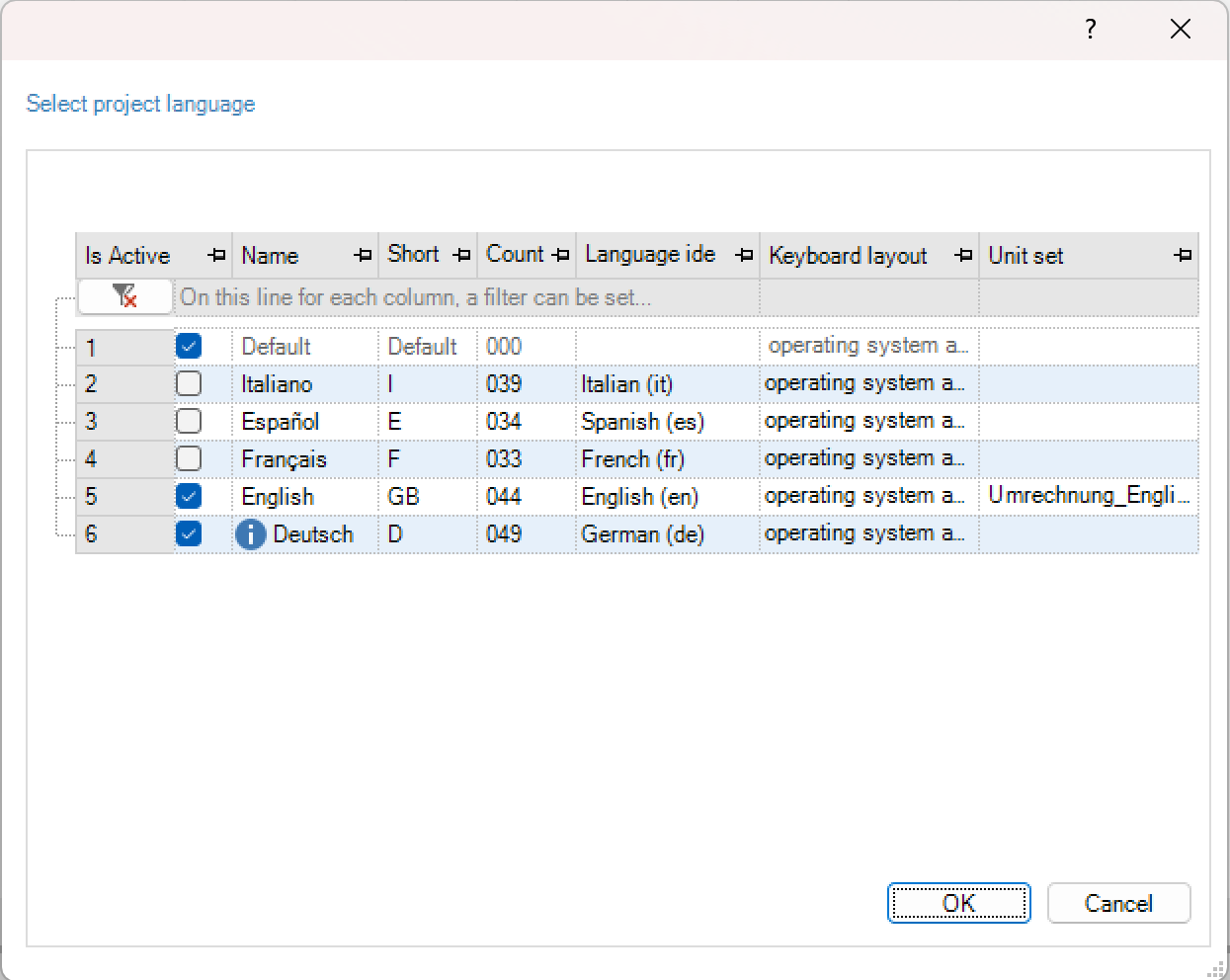Select row header number 6
This screenshot has height=980, width=1230.
(125, 534)
